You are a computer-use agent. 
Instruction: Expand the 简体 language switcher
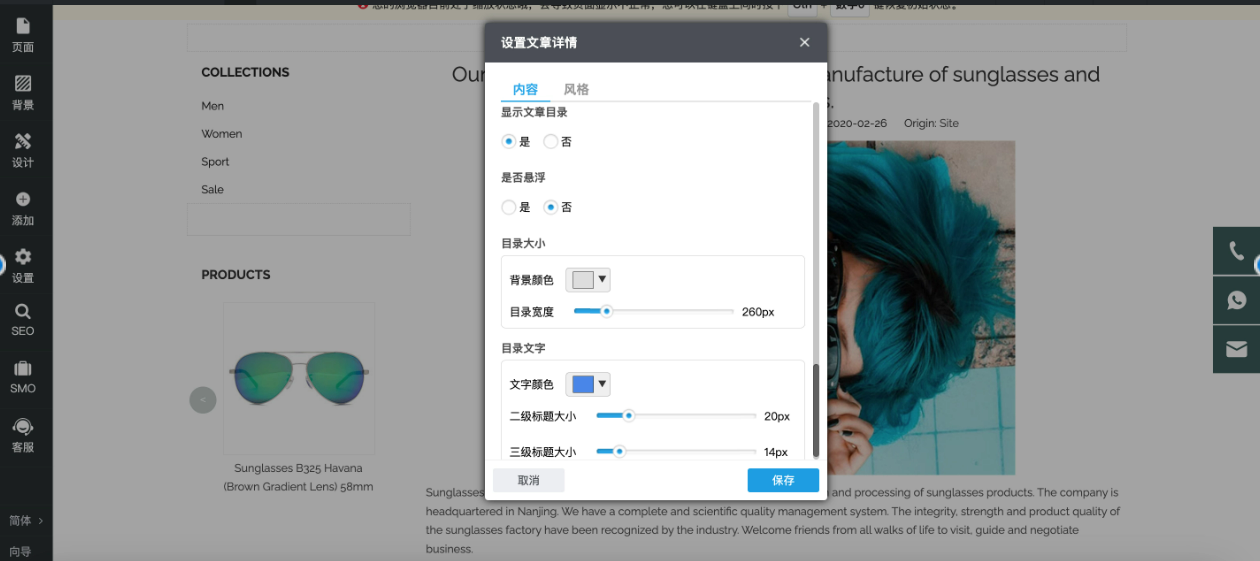click(26, 520)
